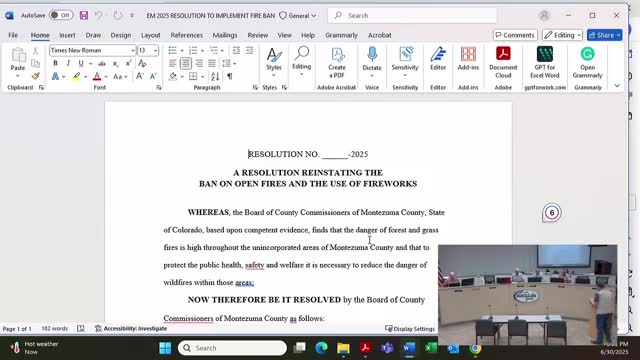Apply yellow text highlight color

tap(76, 76)
